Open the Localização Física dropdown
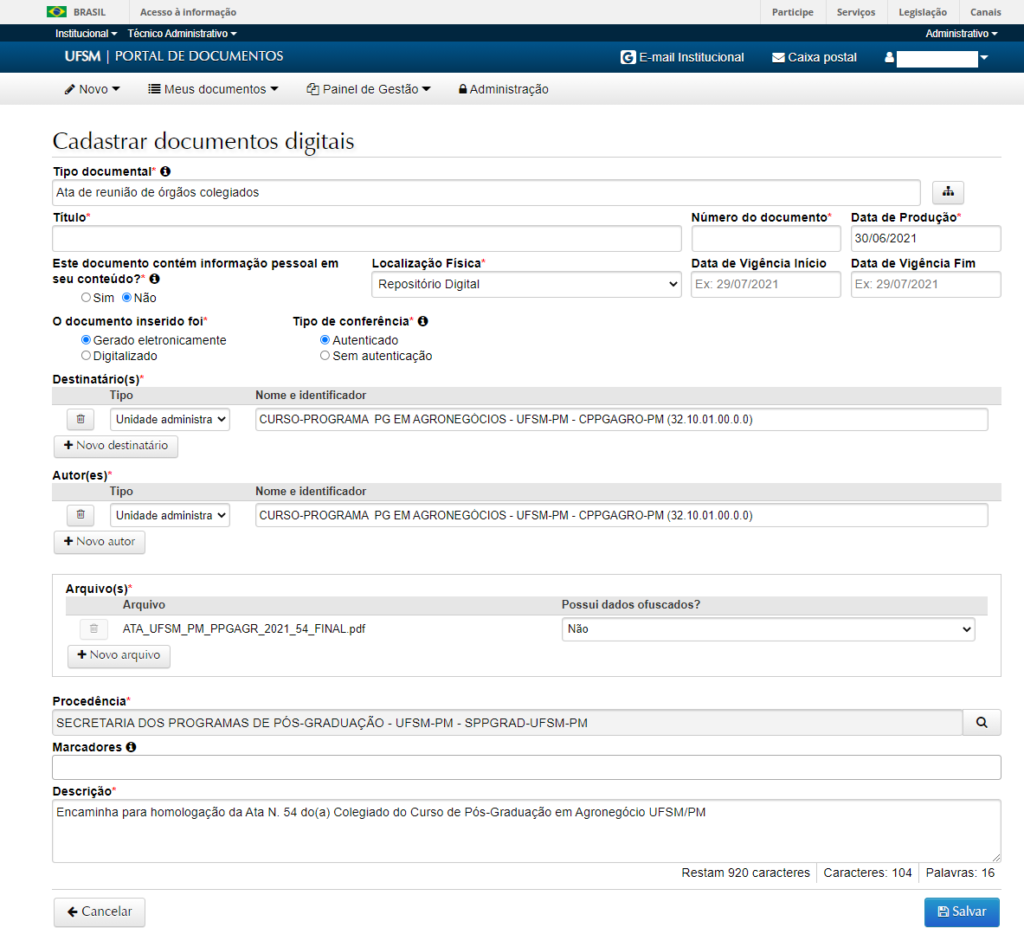Image resolution: width=1024 pixels, height=947 pixels. click(526, 285)
